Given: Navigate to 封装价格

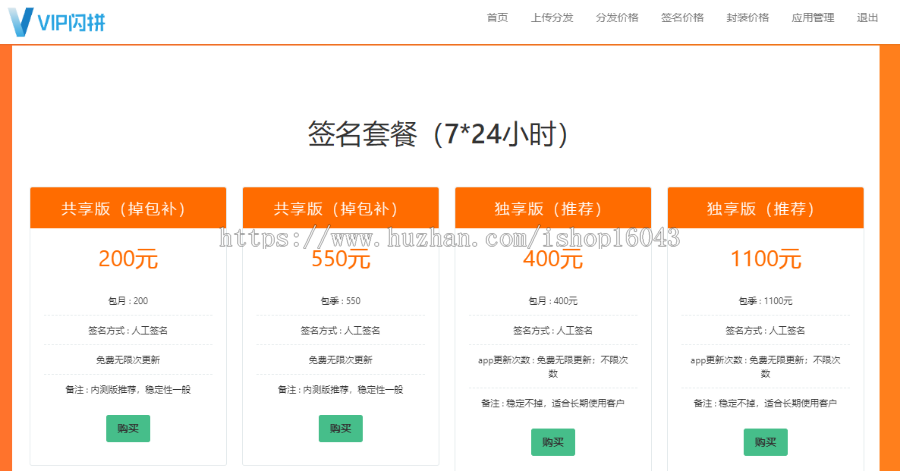Looking at the screenshot, I should (x=748, y=18).
